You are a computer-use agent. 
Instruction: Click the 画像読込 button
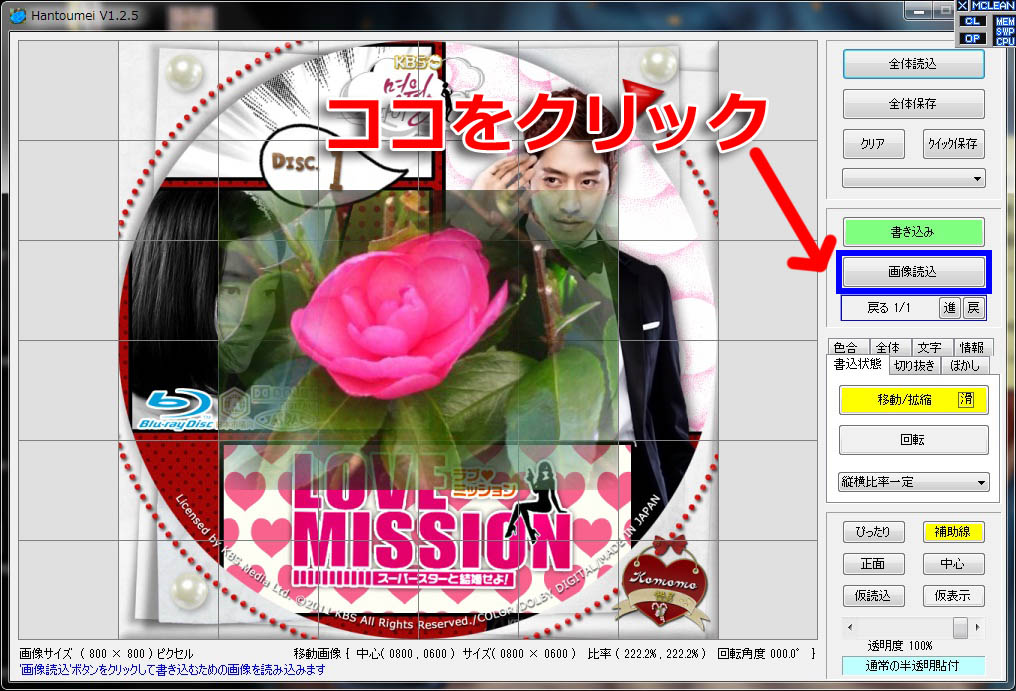(x=913, y=272)
